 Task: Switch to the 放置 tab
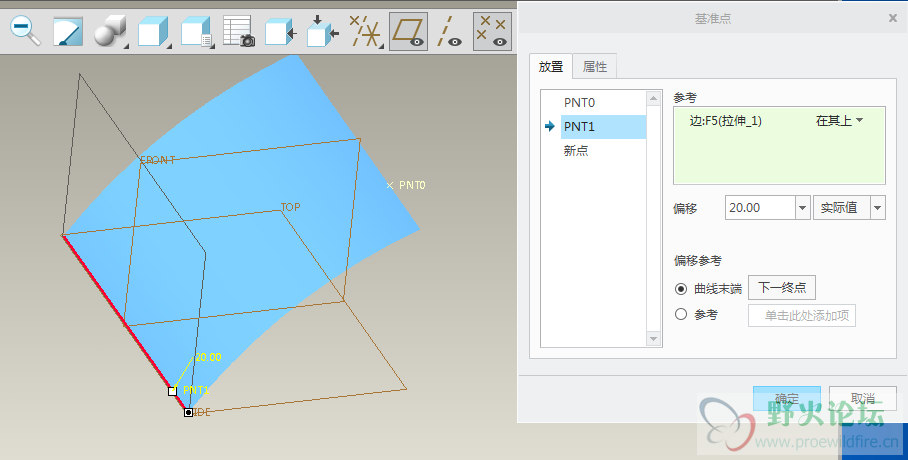pos(551,67)
